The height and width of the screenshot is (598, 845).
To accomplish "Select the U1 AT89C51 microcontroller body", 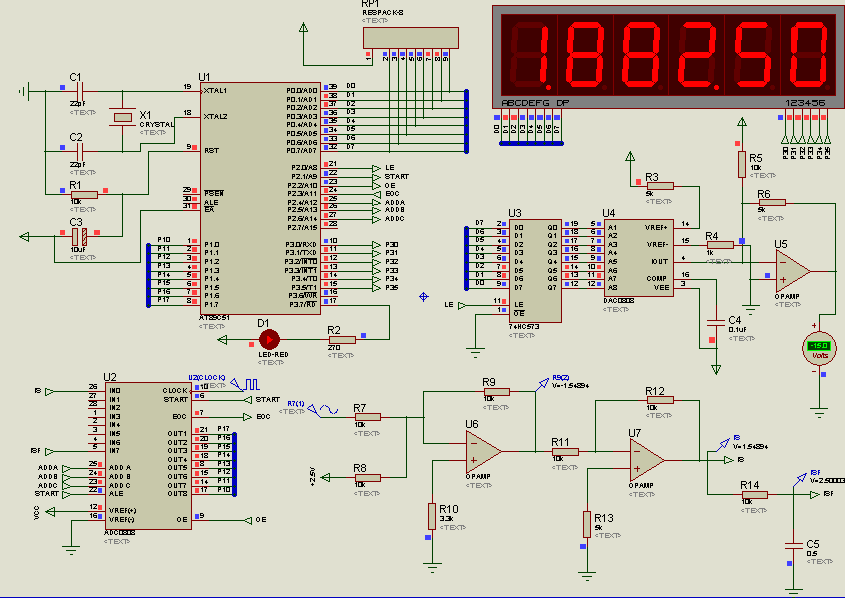I will click(260, 199).
